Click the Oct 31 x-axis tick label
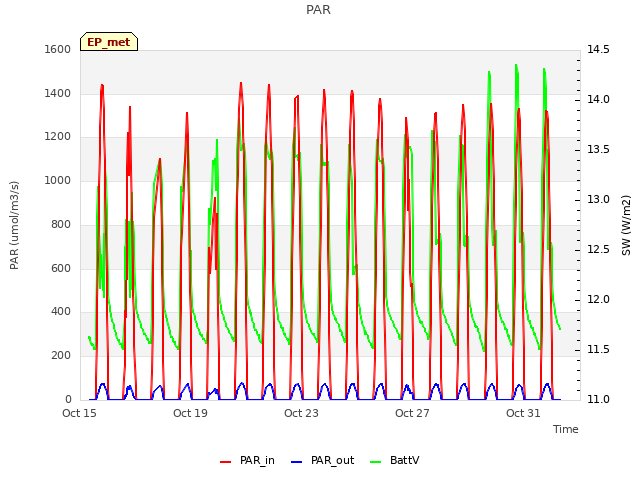The height and width of the screenshot is (480, 640). (x=523, y=413)
